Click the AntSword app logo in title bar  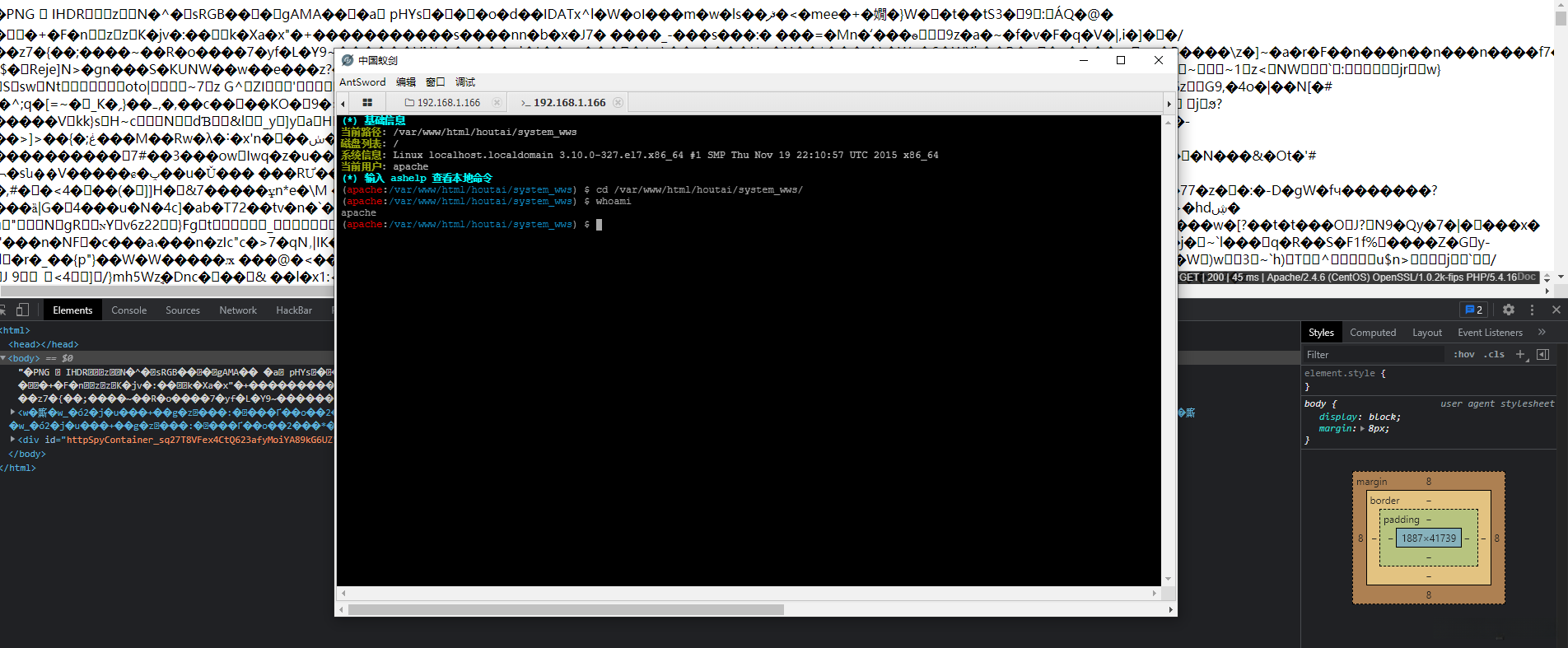348,60
